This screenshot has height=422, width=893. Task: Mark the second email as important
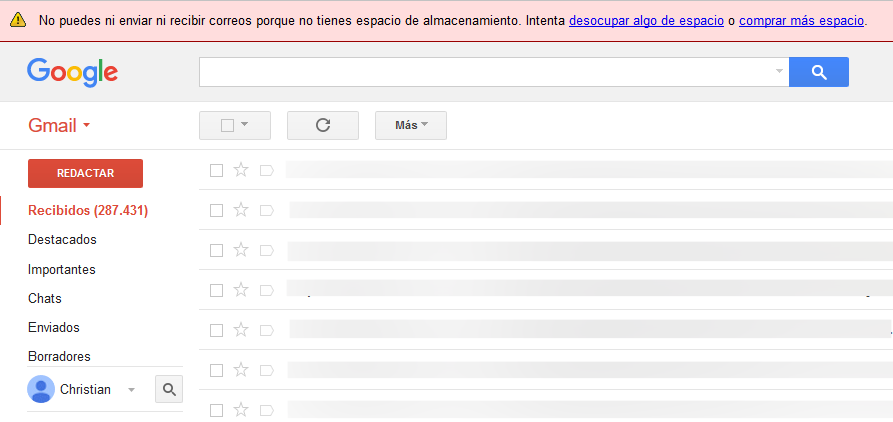267,210
